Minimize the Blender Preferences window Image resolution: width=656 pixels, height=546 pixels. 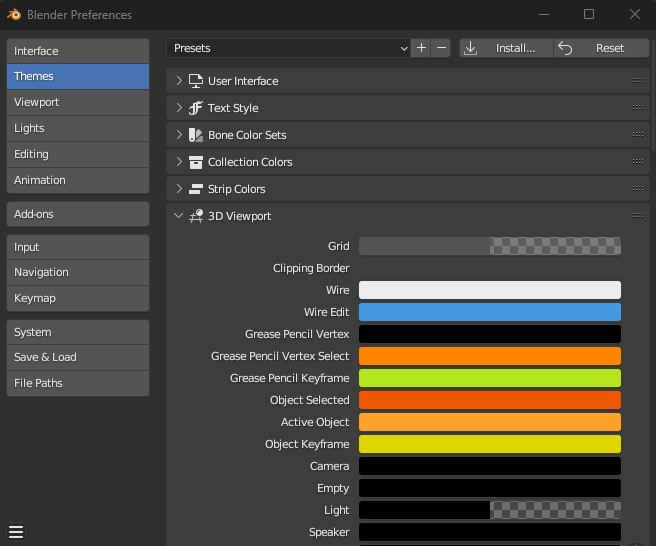[544, 14]
